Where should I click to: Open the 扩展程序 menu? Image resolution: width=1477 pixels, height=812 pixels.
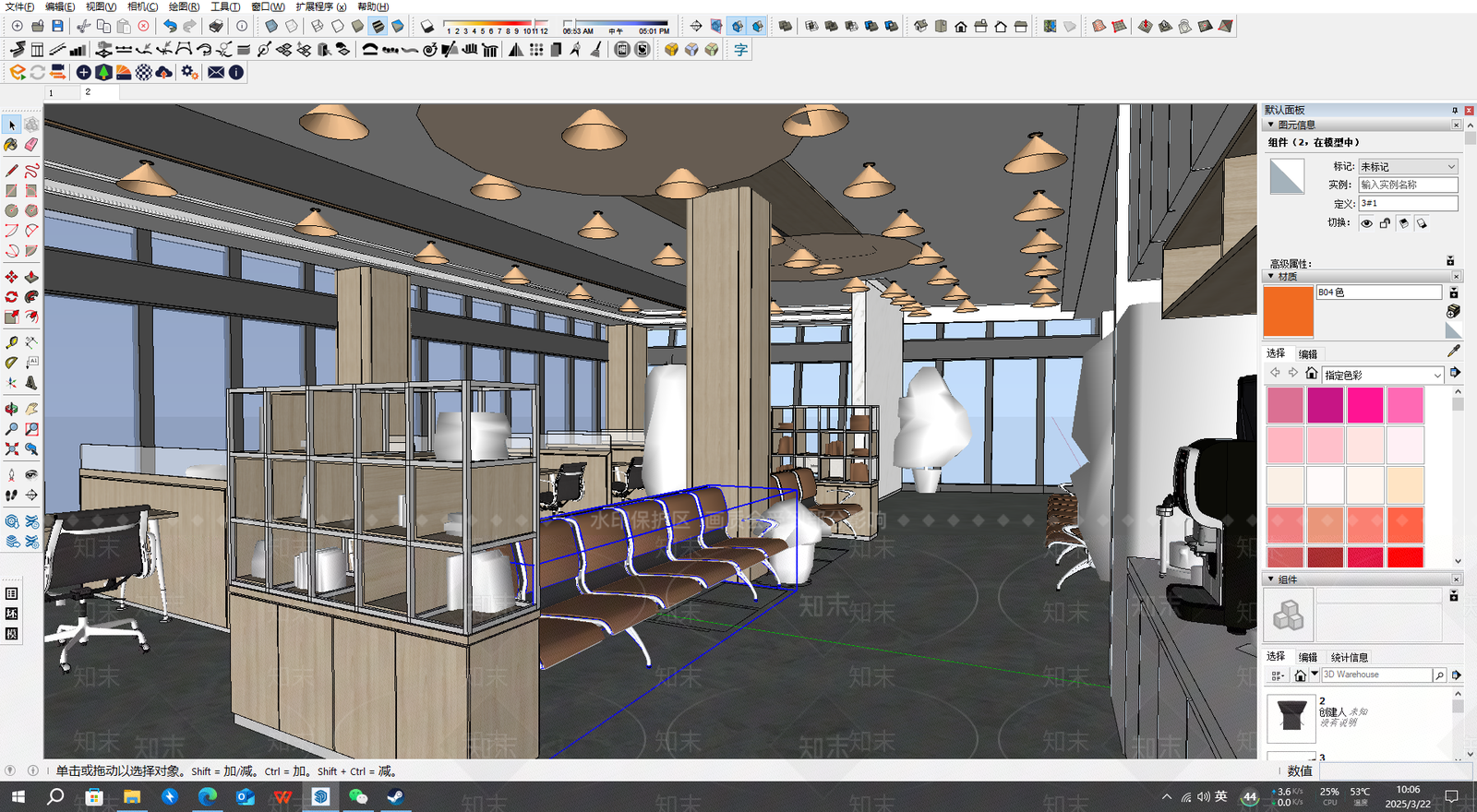321,6
